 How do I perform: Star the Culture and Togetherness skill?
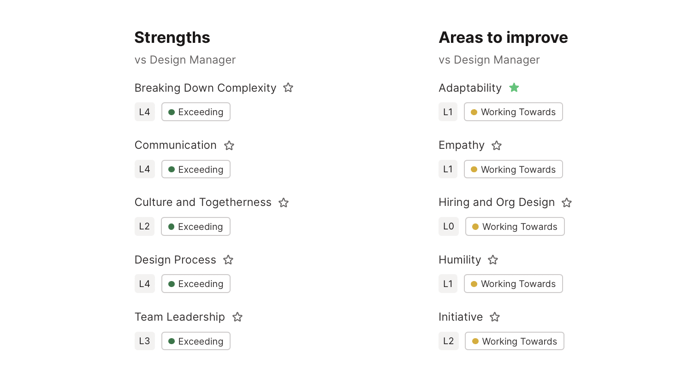[x=283, y=202]
